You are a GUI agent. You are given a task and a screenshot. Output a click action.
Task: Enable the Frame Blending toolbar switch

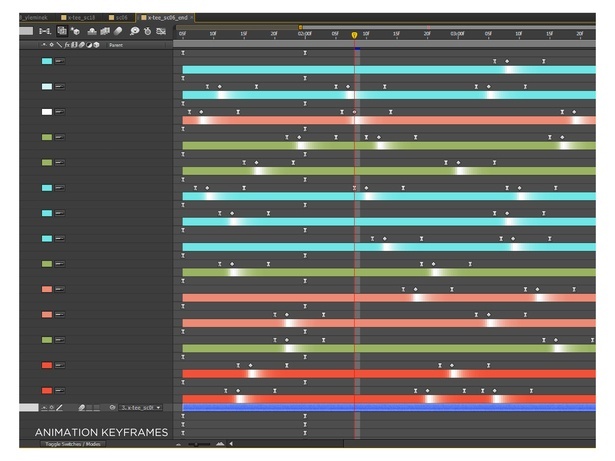point(104,32)
